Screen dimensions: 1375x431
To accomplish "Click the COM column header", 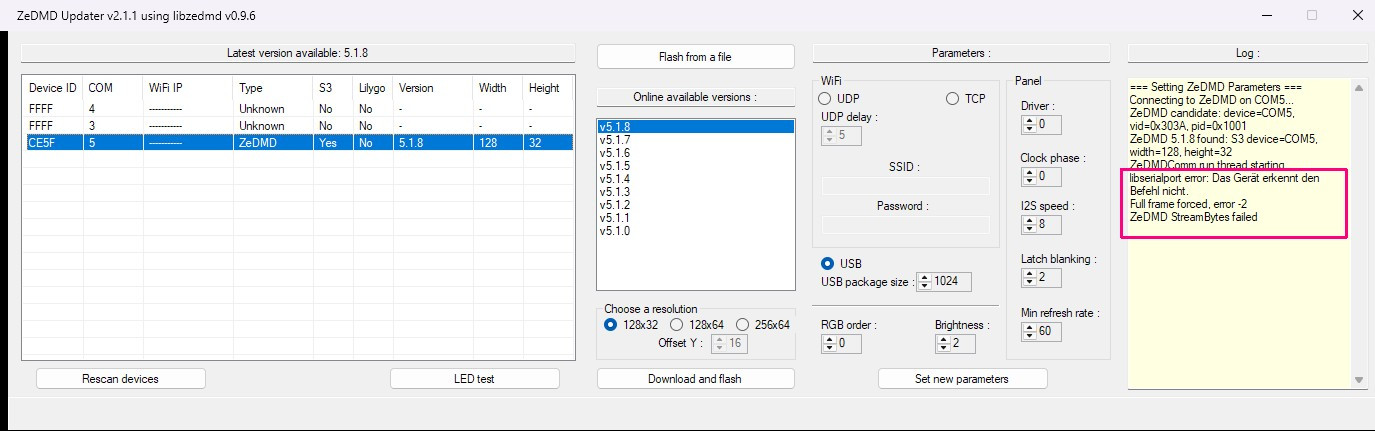I will [113, 88].
